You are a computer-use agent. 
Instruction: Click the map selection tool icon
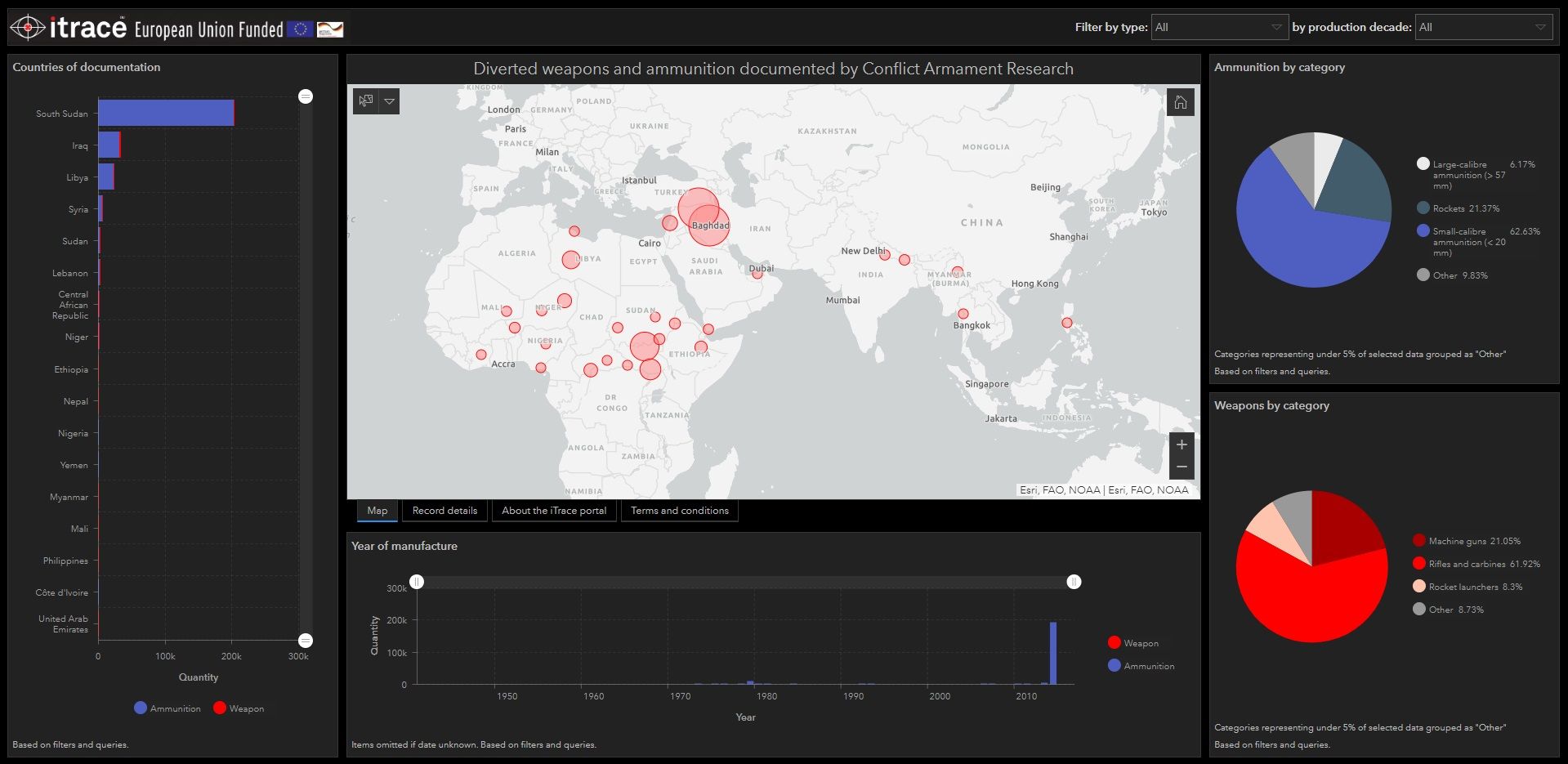pos(365,101)
